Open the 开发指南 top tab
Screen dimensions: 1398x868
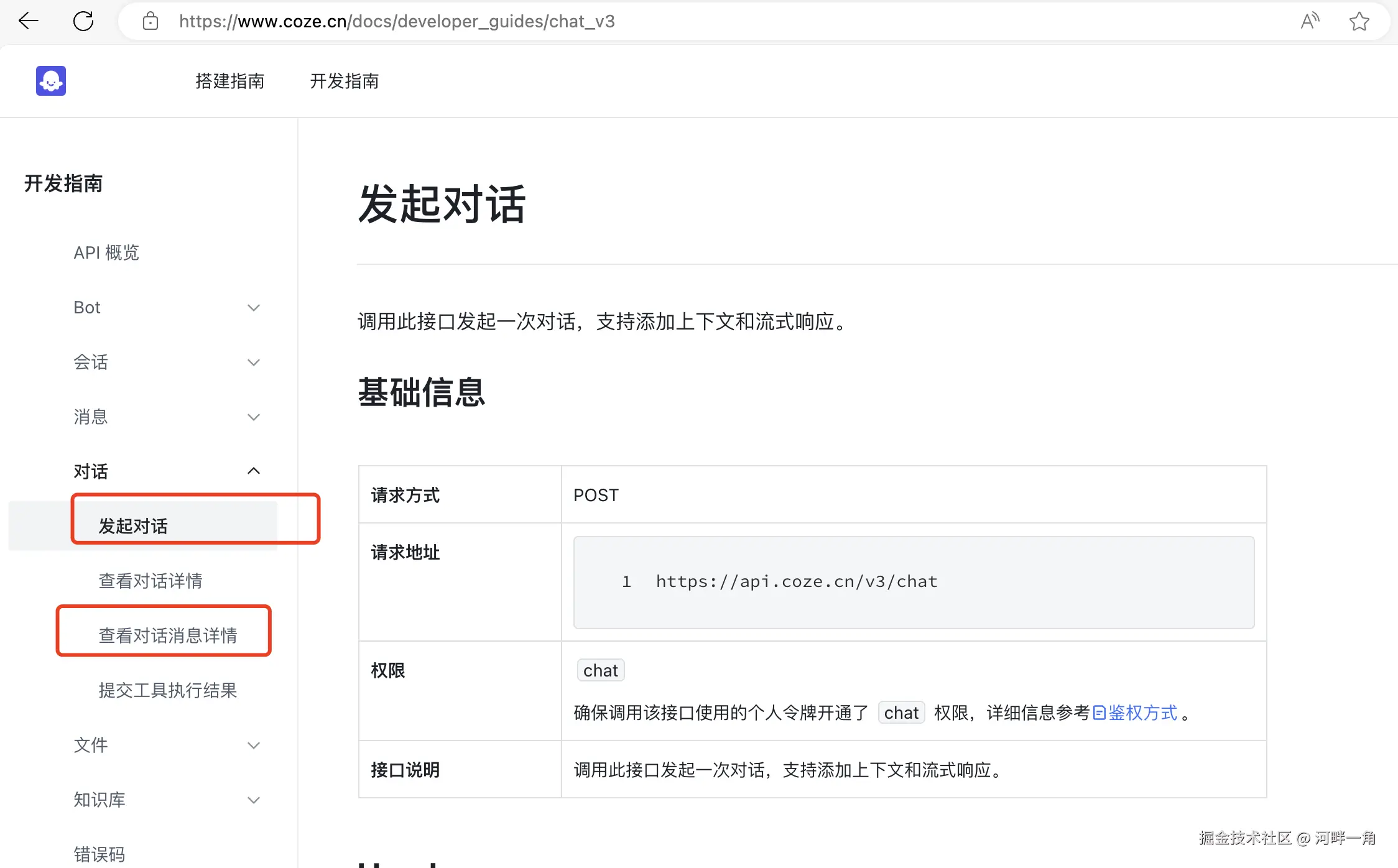[344, 81]
